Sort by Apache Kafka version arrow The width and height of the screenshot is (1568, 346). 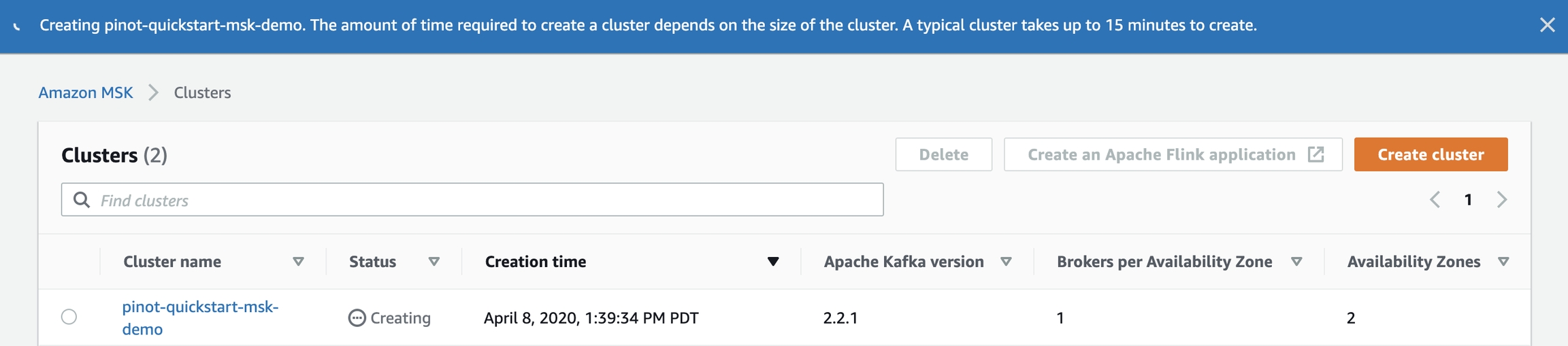click(x=1006, y=262)
